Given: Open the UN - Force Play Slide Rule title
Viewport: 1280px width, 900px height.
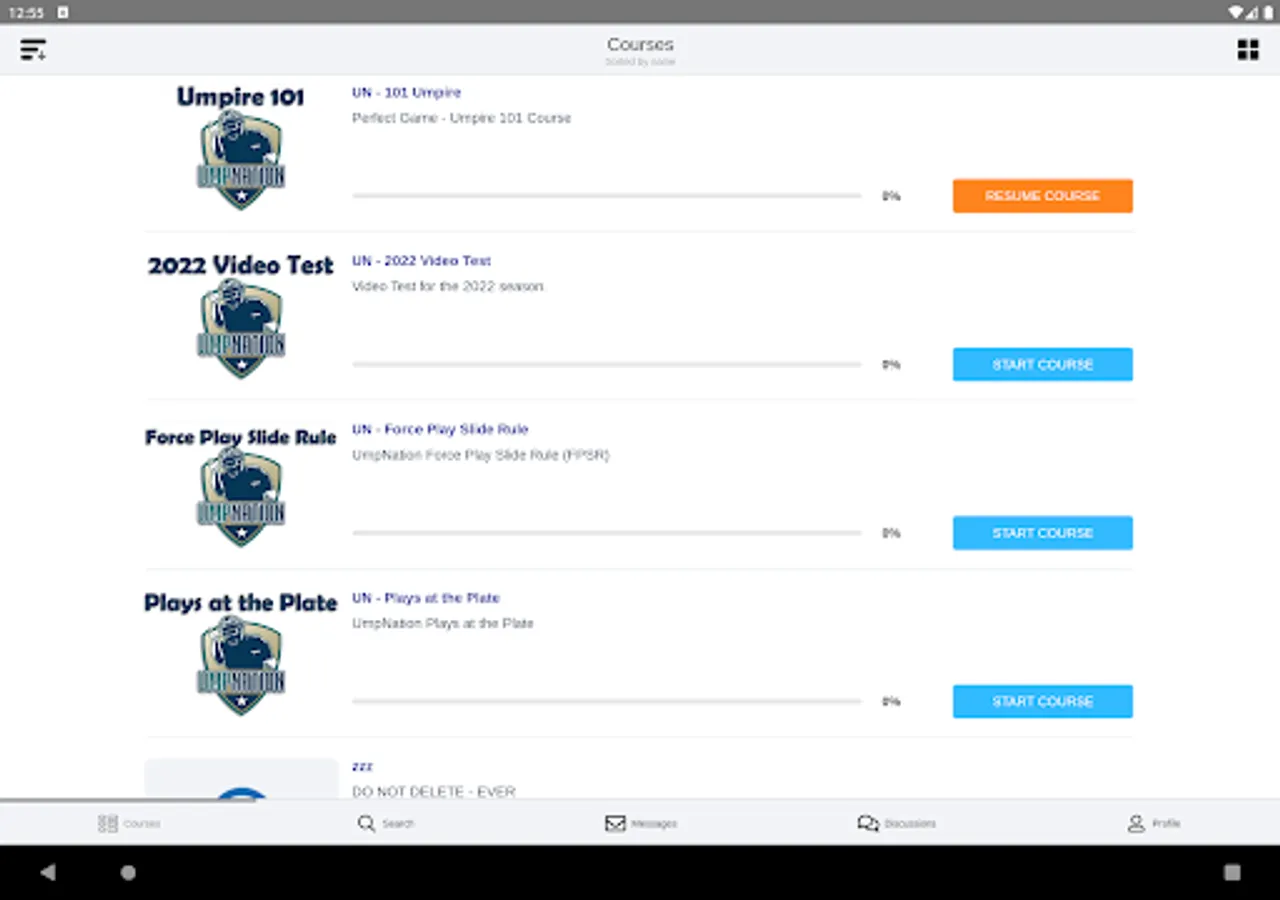Looking at the screenshot, I should (440, 429).
